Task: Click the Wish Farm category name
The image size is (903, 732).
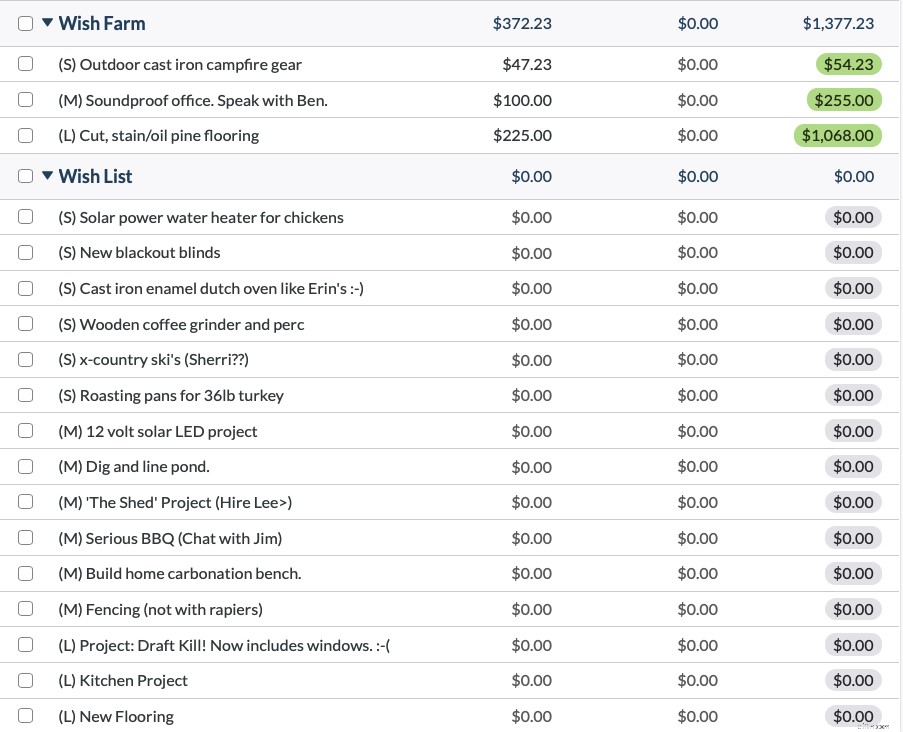Action: 101,22
